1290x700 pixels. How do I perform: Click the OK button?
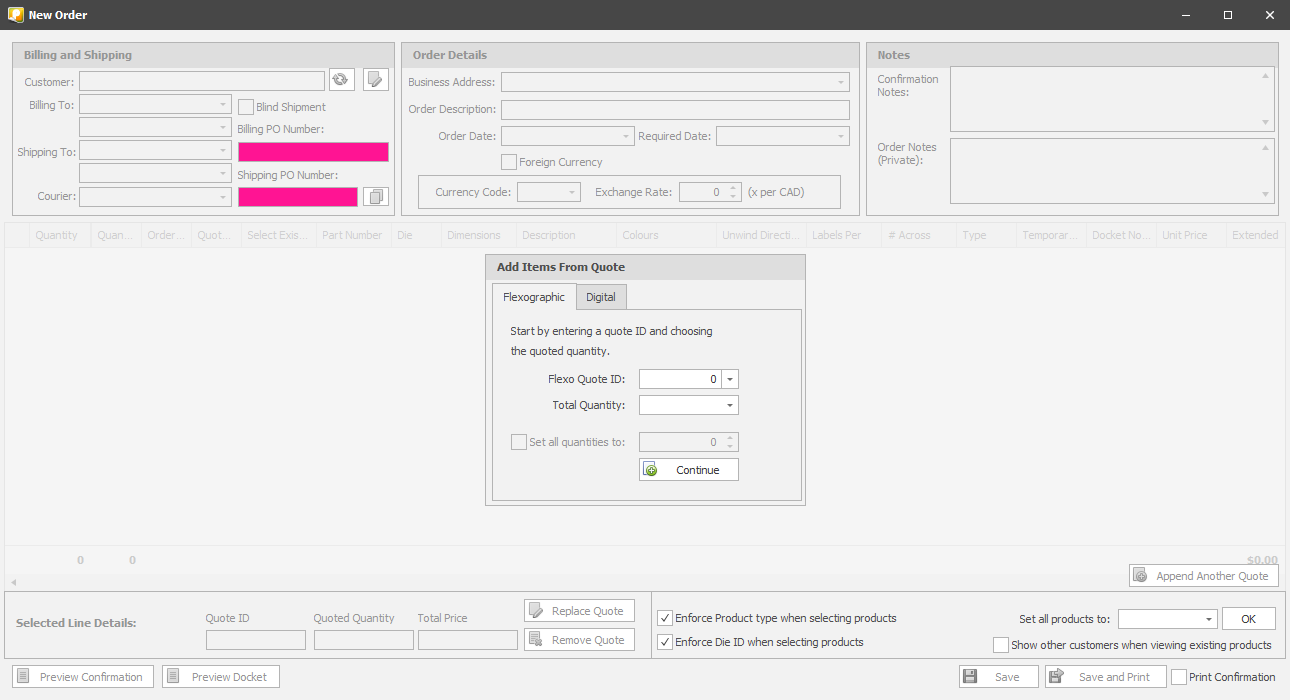coord(1248,619)
